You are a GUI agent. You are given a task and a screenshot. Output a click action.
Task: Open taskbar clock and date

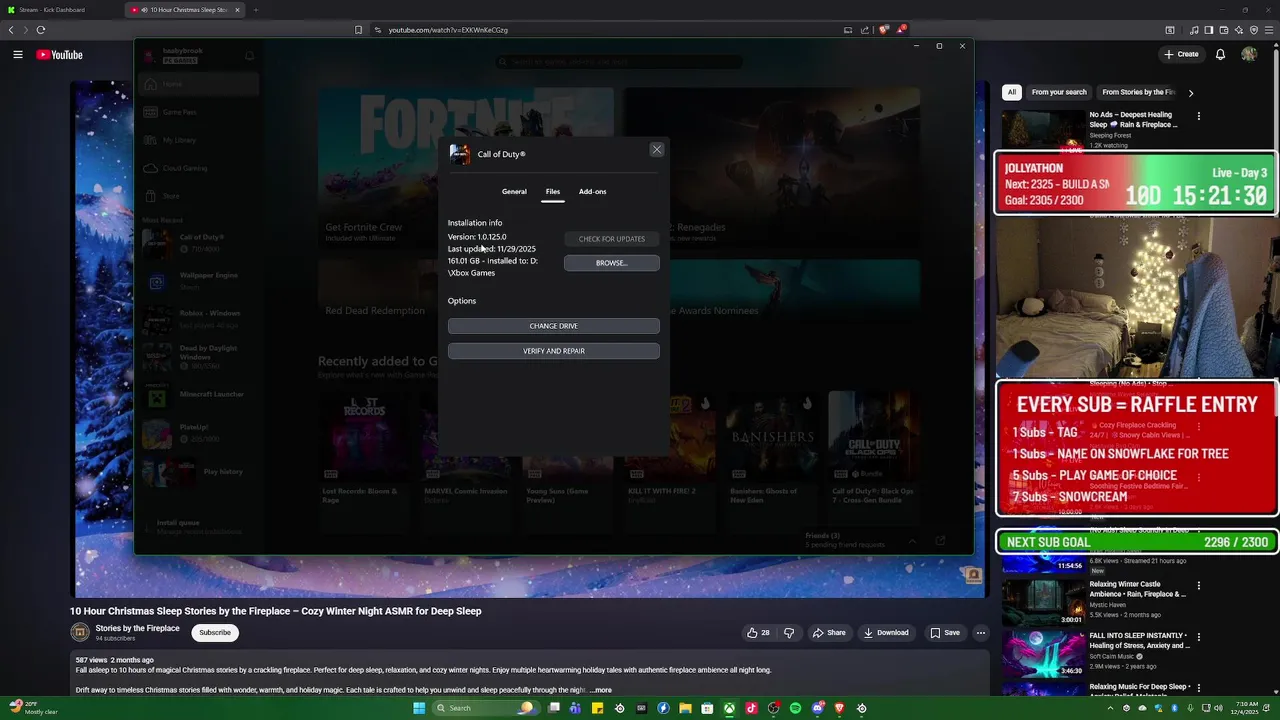coord(1247,708)
